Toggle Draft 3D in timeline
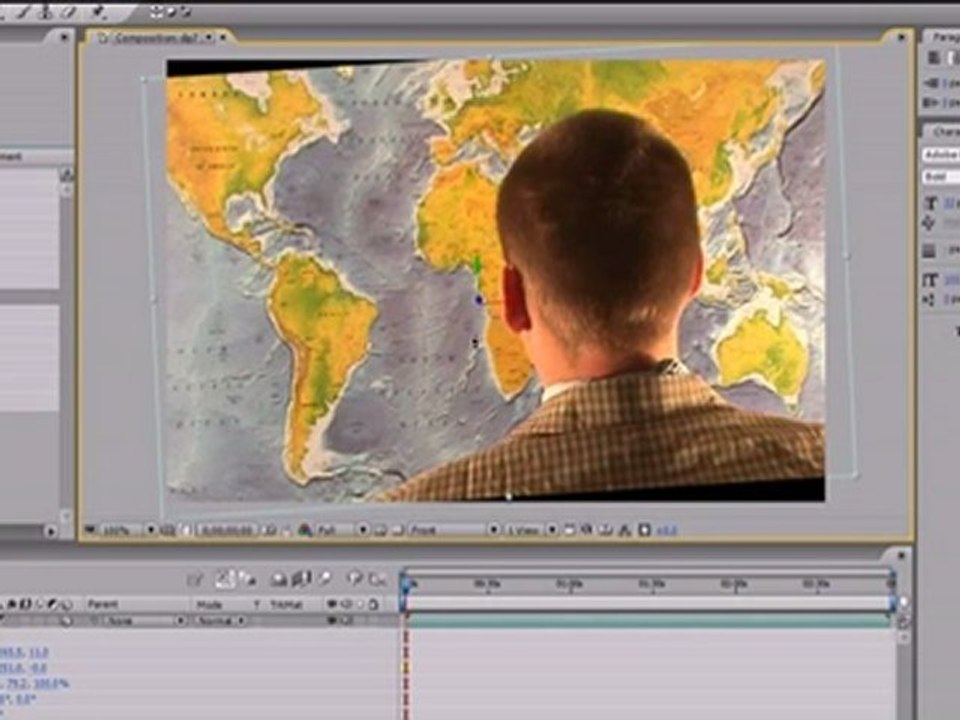The width and height of the screenshot is (960, 720). pyautogui.click(x=247, y=578)
